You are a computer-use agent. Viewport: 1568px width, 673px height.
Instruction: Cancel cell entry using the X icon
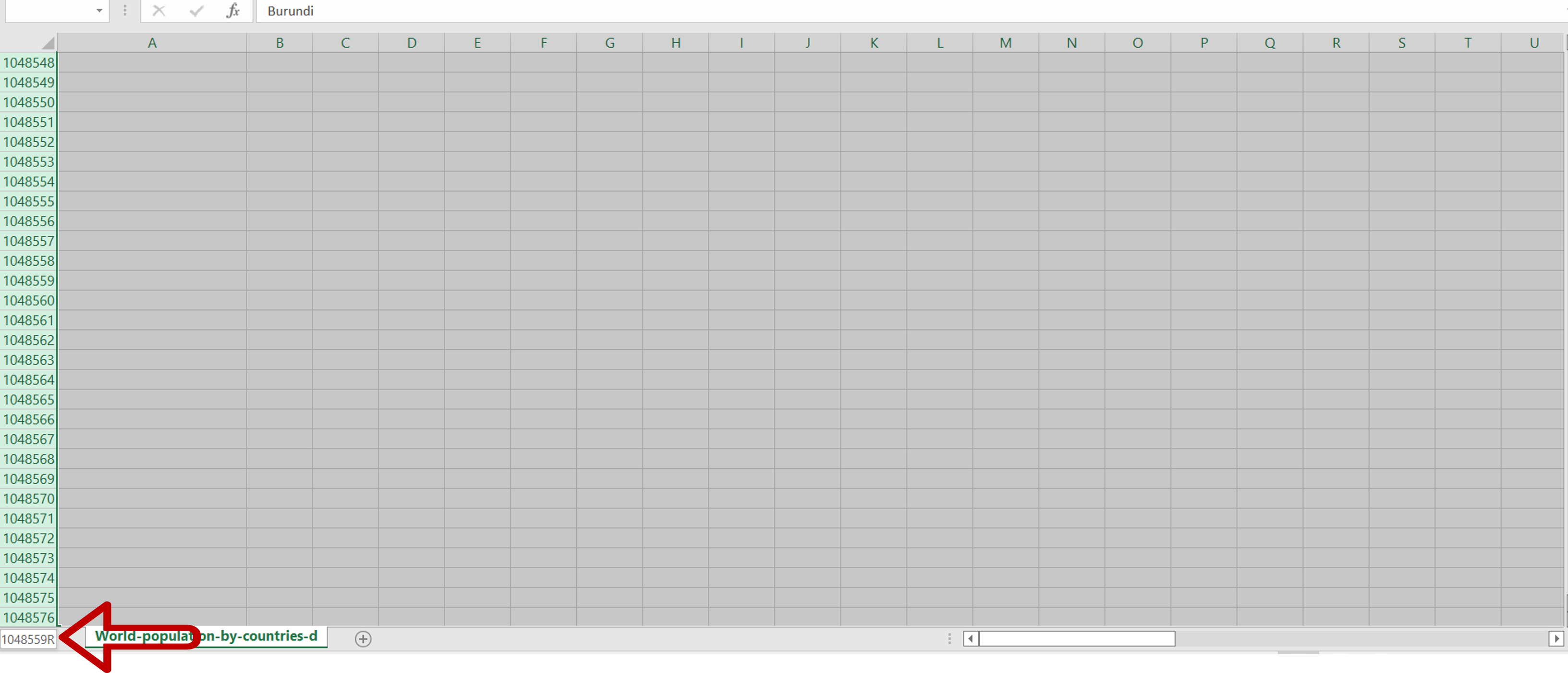click(x=158, y=11)
